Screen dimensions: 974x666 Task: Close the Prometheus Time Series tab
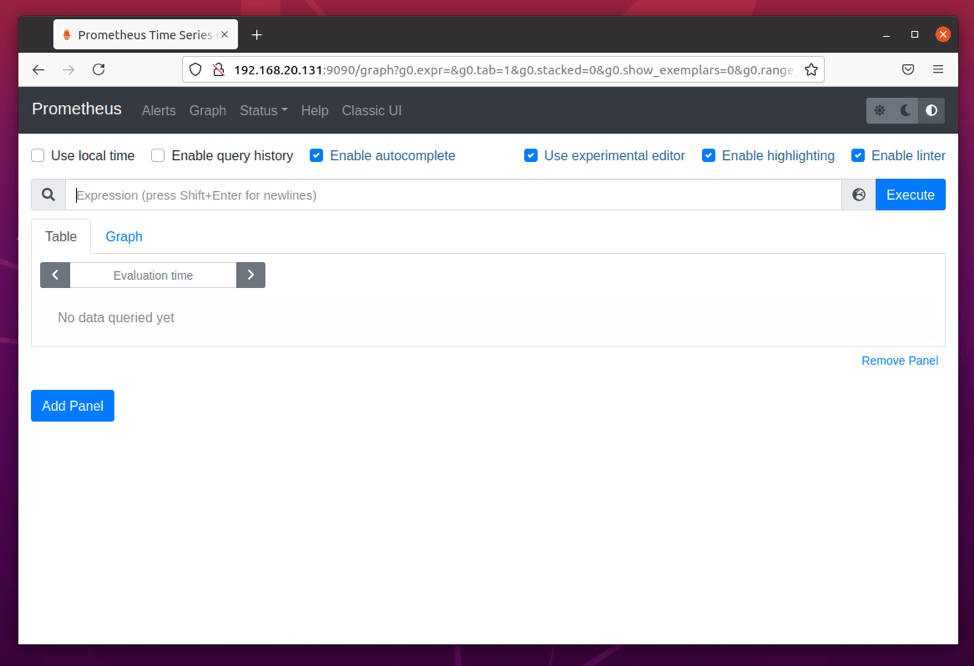pyautogui.click(x=225, y=35)
